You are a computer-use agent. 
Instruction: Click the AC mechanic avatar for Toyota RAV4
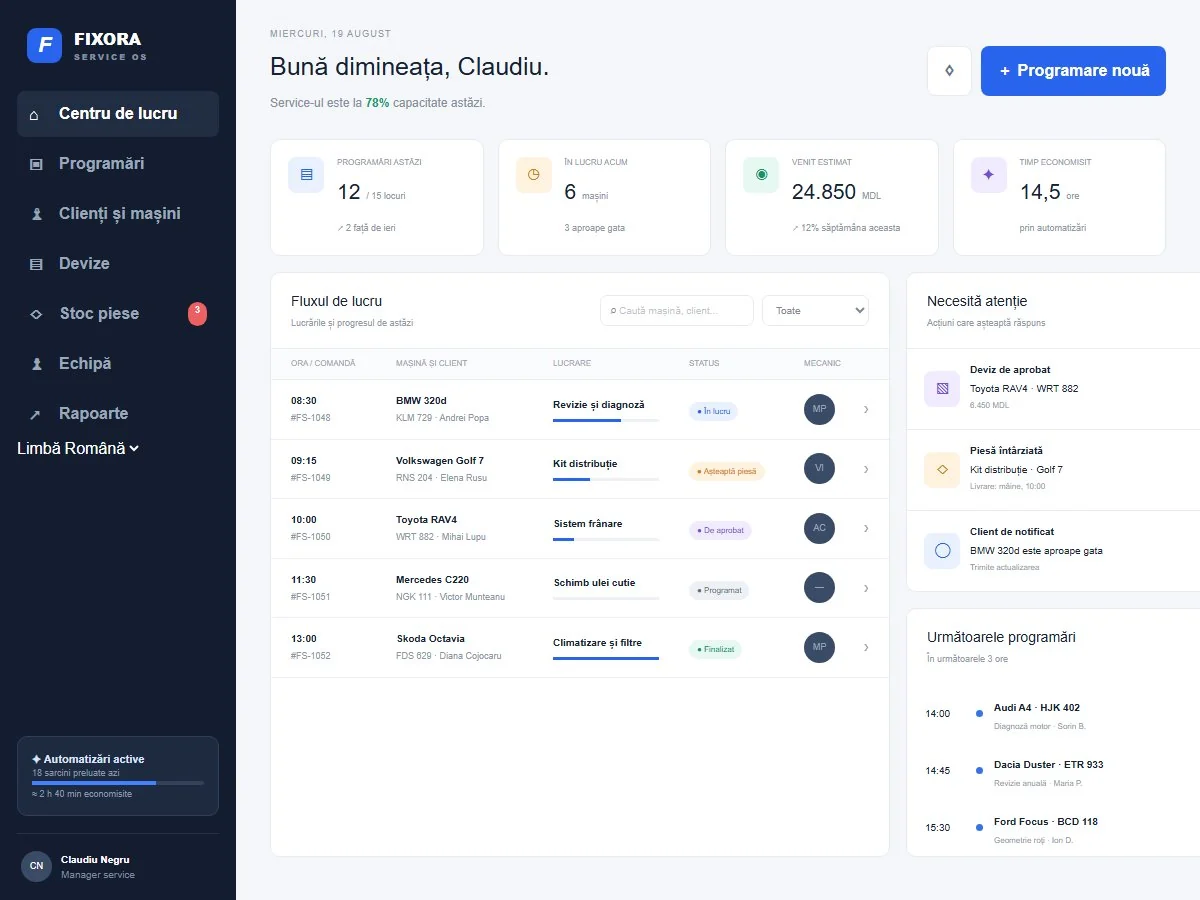point(819,528)
